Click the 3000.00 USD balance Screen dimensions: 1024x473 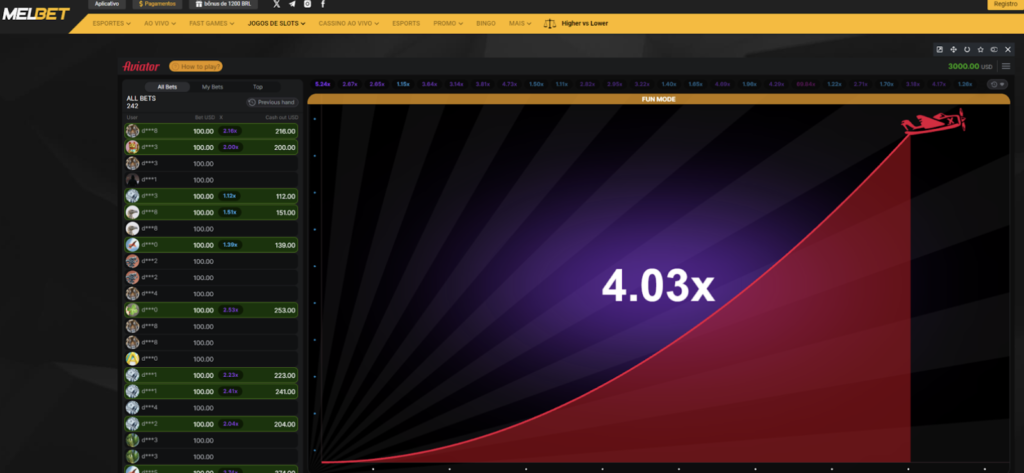click(x=970, y=66)
